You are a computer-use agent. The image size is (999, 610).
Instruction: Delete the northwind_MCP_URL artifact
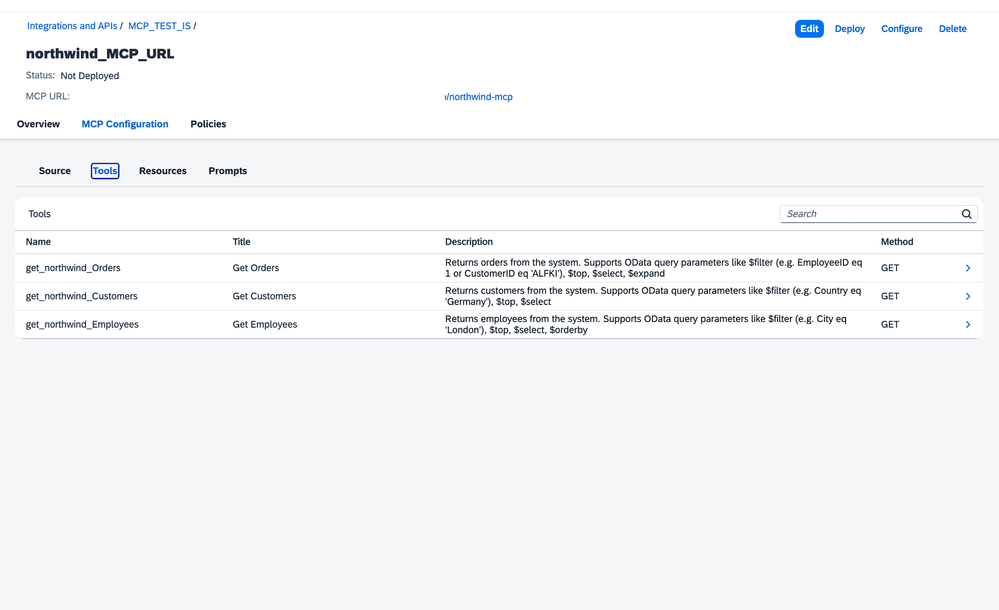pyautogui.click(x=952, y=29)
